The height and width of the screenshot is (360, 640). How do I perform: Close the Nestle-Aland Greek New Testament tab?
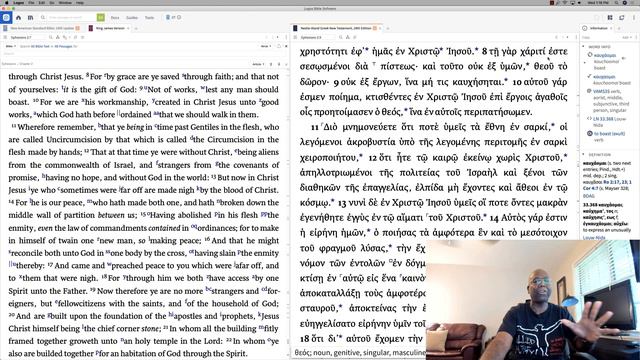point(380,28)
